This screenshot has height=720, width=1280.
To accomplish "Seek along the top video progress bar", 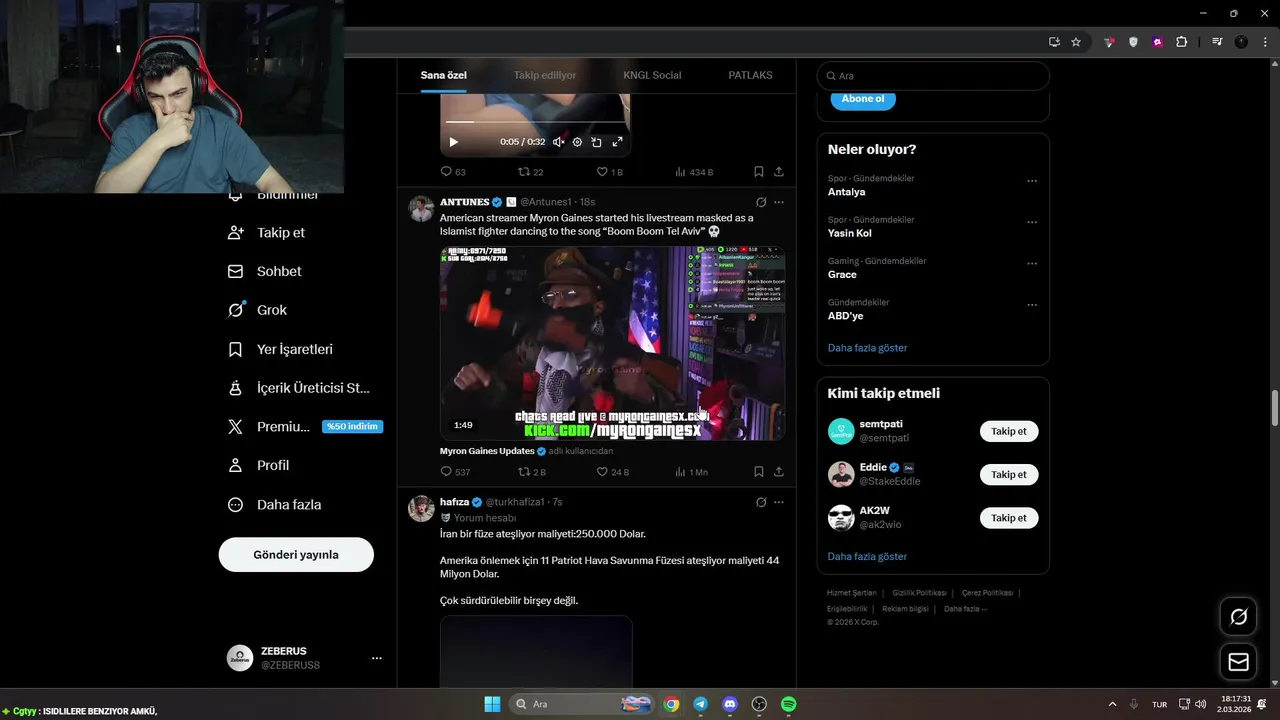I will [535, 122].
